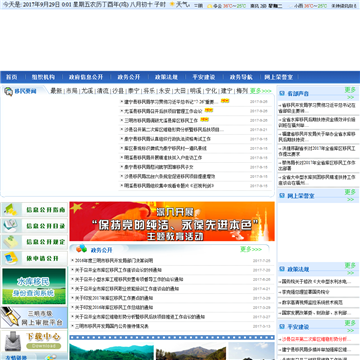Open 水库移民身份查询系统 banner
The width and height of the screenshot is (360, 360).
[x=34, y=286]
